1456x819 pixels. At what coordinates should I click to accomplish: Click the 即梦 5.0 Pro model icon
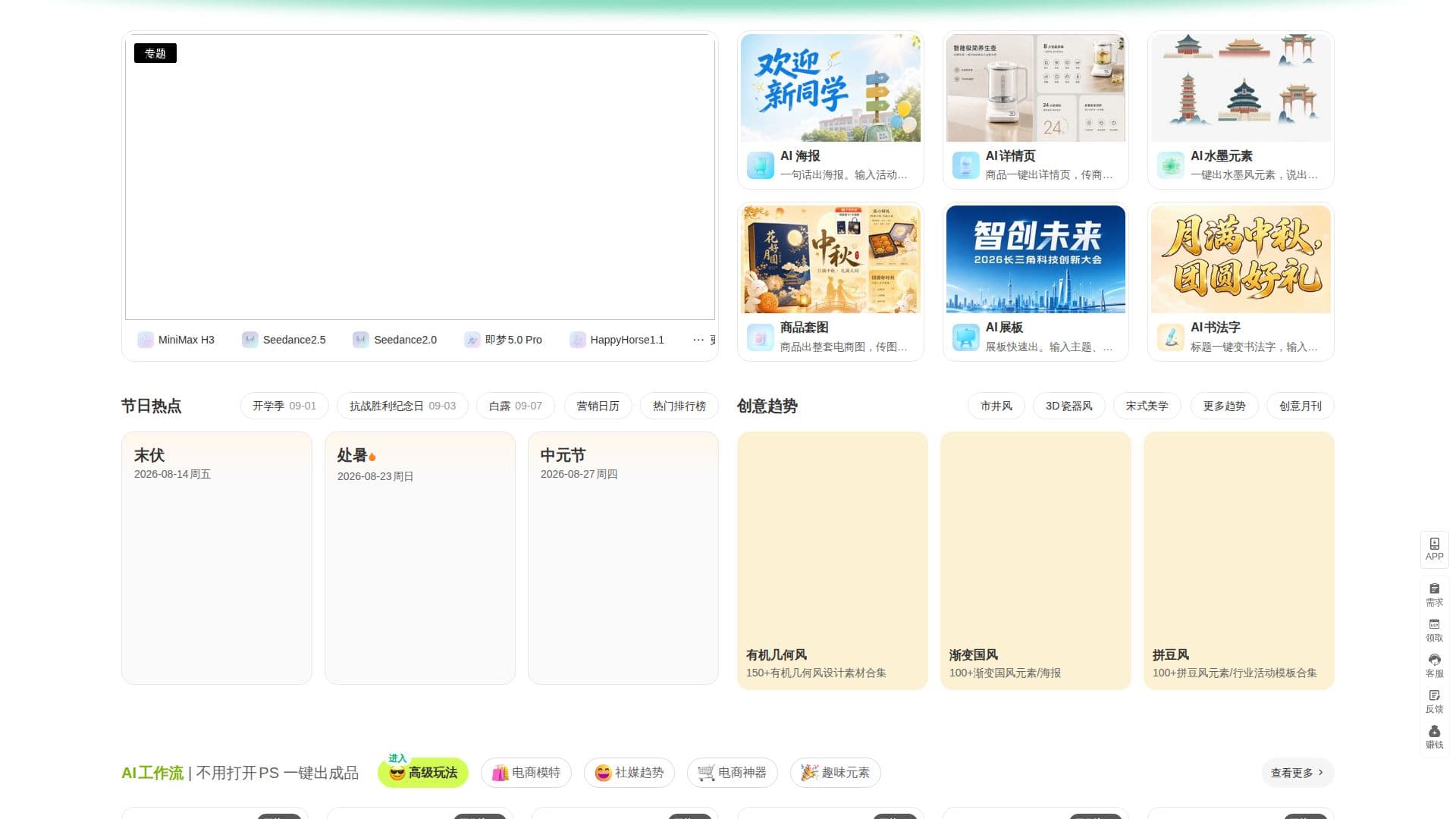[472, 340]
